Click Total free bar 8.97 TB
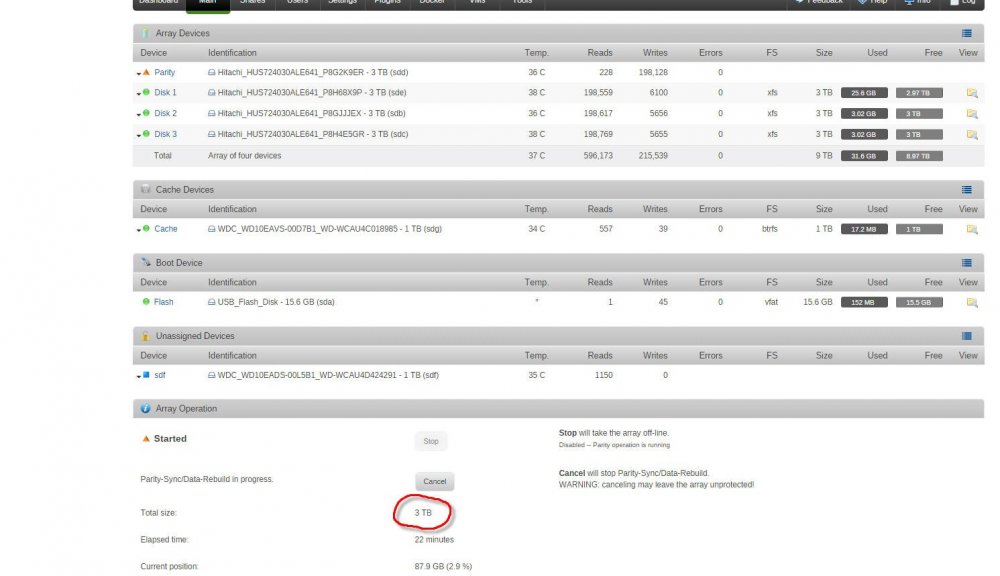 (x=919, y=156)
